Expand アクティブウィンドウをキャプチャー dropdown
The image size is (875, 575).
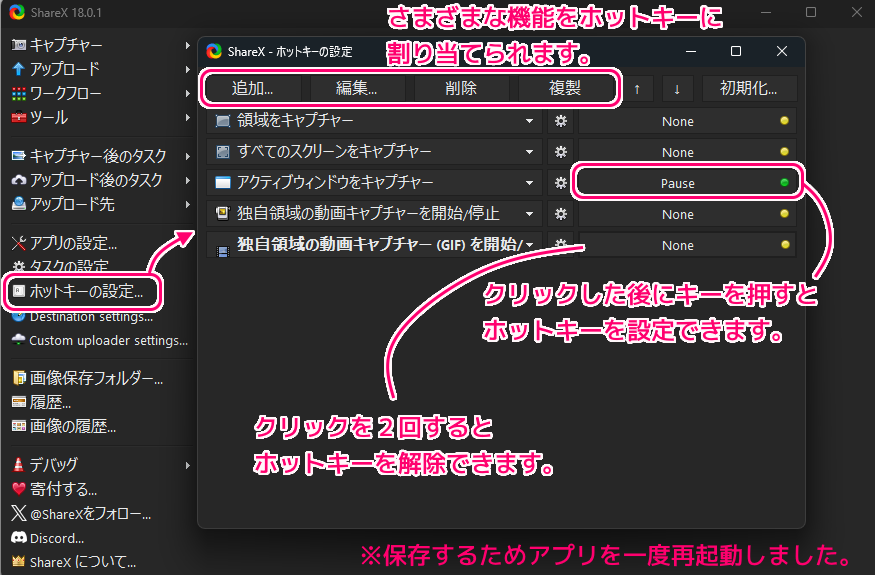[529, 183]
